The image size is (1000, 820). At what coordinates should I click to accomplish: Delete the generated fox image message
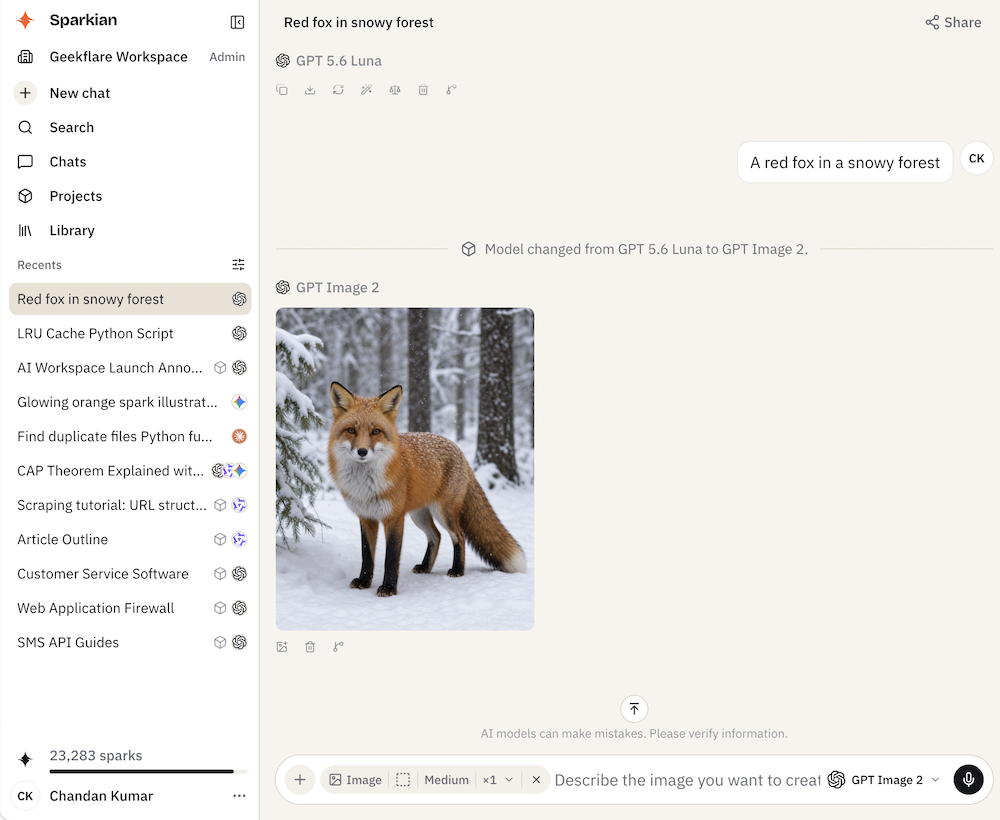(x=310, y=647)
